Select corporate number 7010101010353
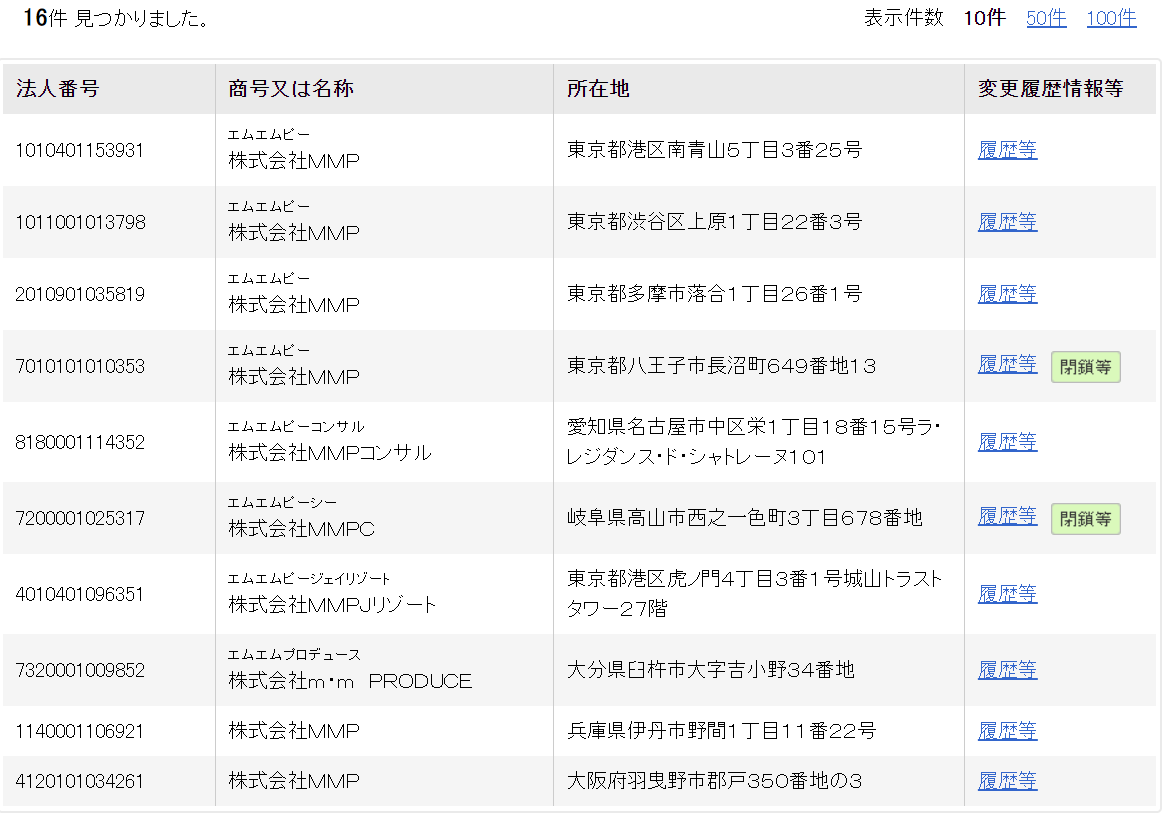Viewport: 1170px width, 817px height. [80, 366]
